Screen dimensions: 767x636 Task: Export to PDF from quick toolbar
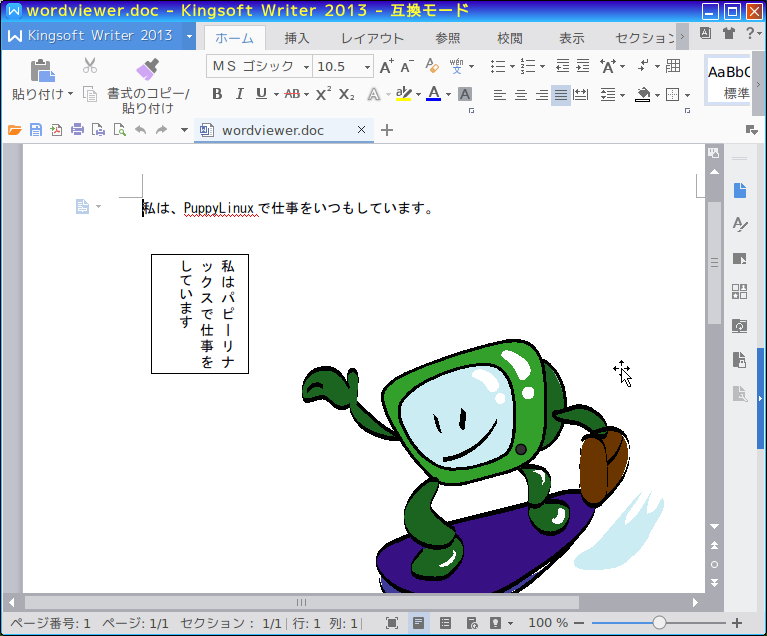[56, 130]
